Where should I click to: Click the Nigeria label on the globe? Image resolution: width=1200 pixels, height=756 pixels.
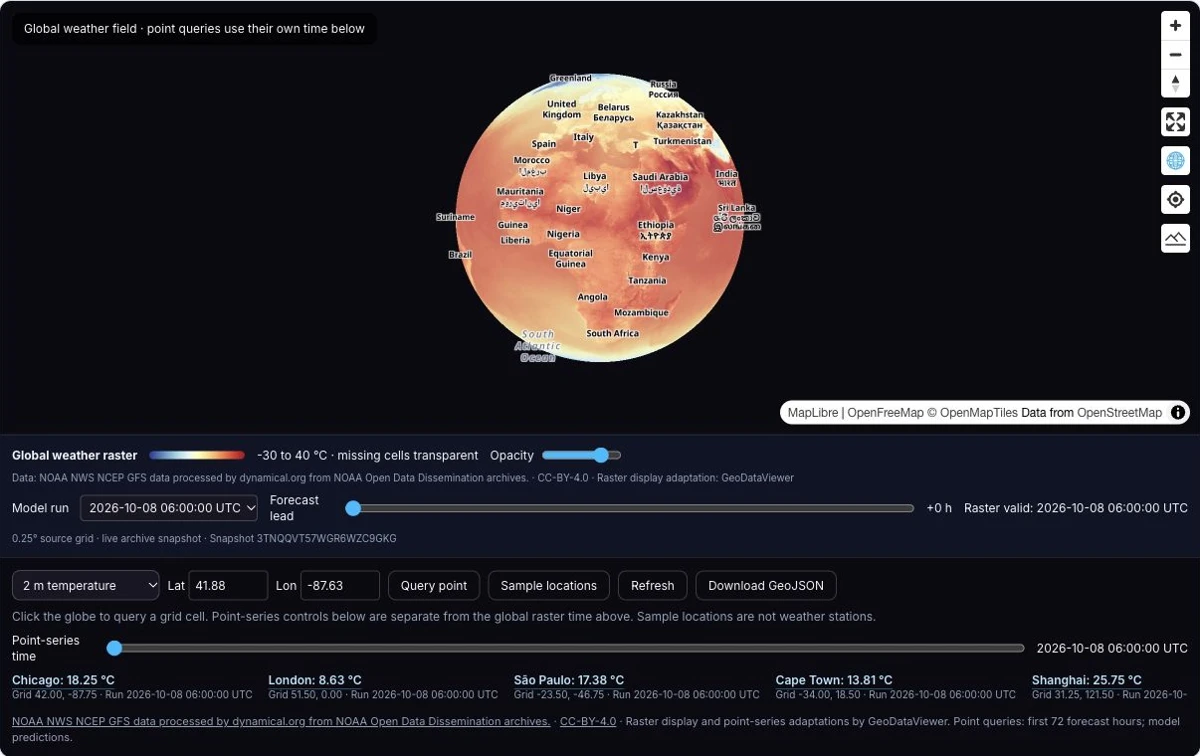click(563, 234)
